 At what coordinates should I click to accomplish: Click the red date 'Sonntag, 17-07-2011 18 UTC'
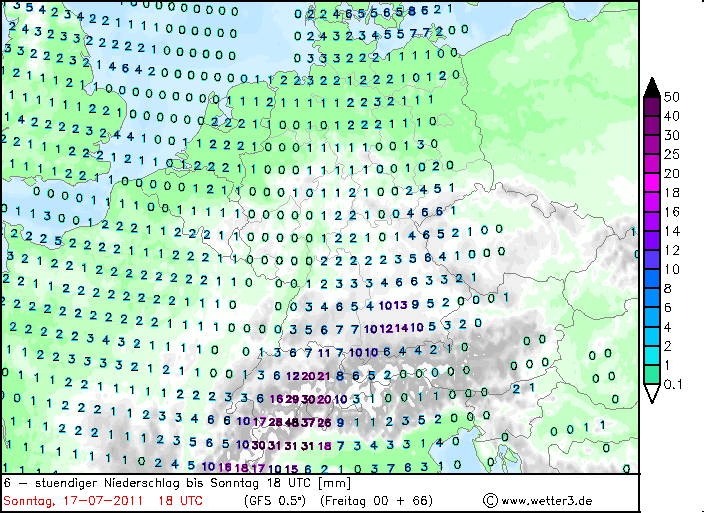pyautogui.click(x=103, y=501)
